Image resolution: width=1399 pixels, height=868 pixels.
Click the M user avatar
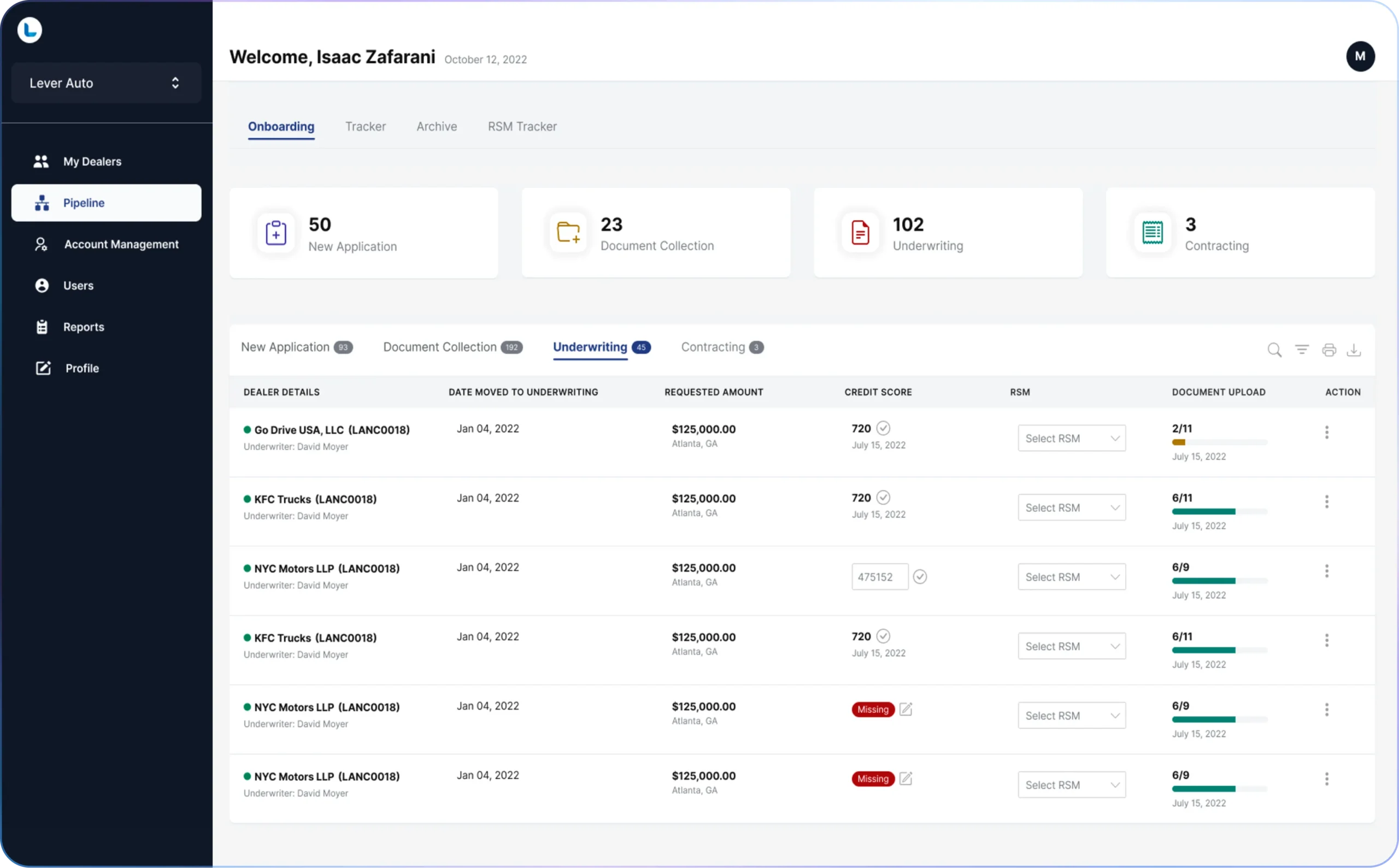tap(1360, 56)
